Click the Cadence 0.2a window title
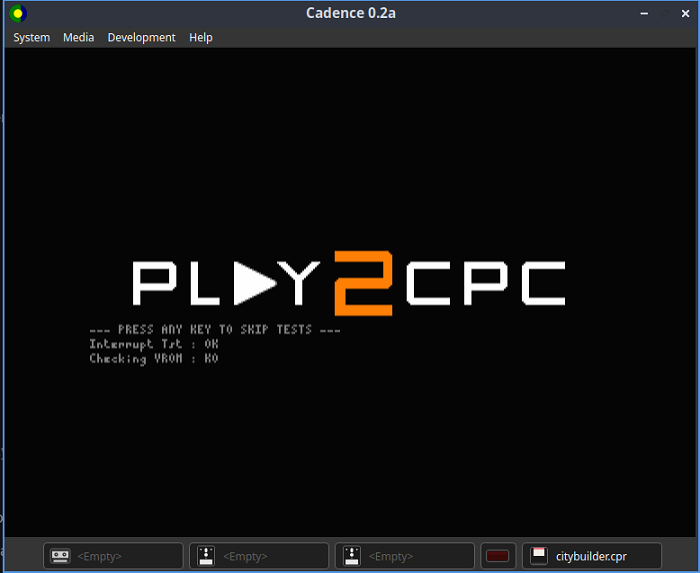Screen dimensions: 700x573 tap(350, 13)
